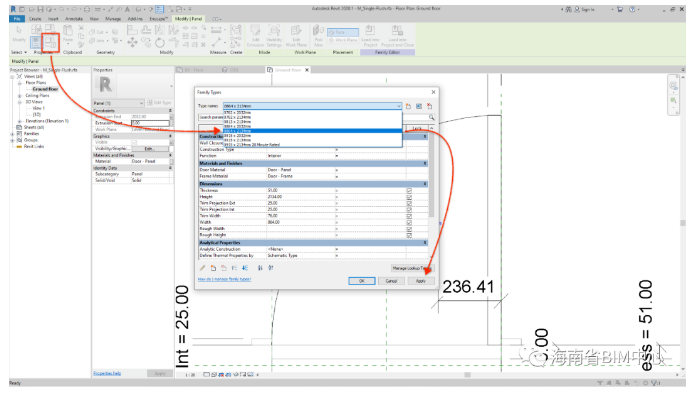Toggle the Lock checkbox for Thickness

pos(409,191)
